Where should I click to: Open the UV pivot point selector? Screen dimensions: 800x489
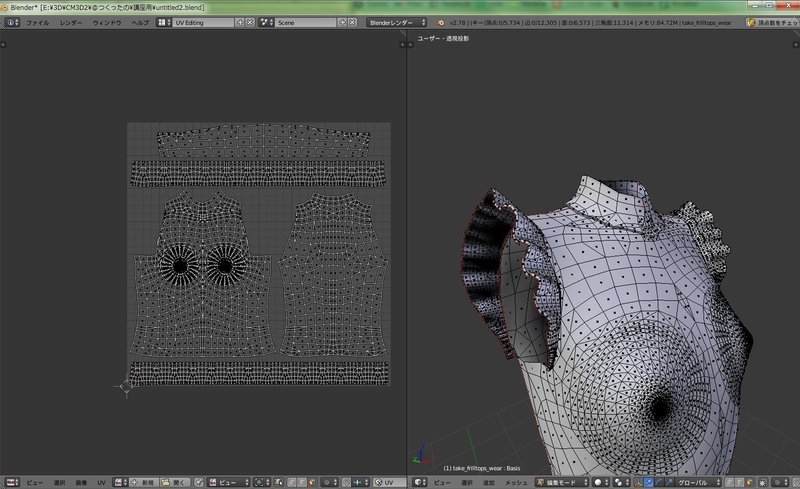[x=262, y=482]
